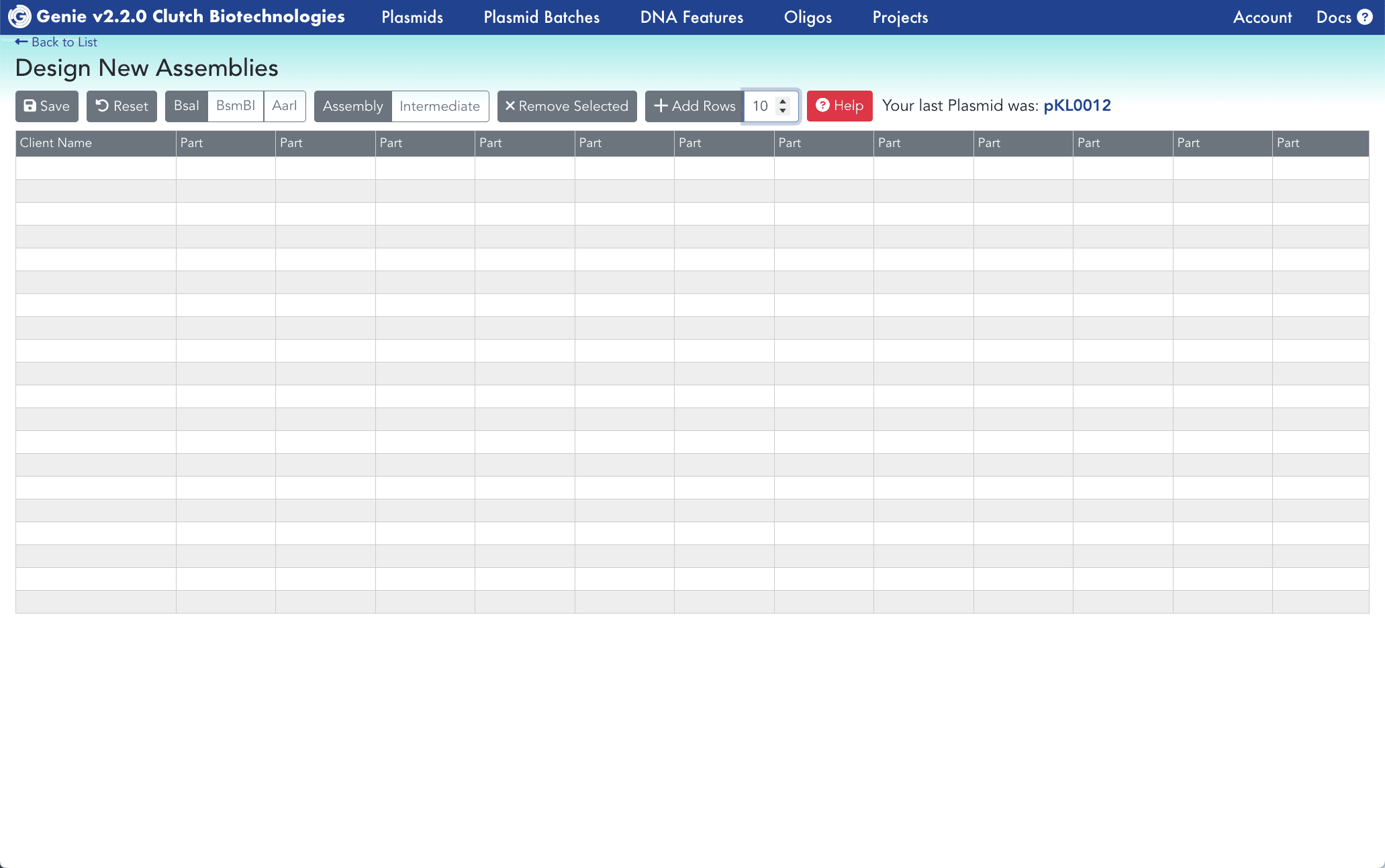
Task: Click the Back to List arrow
Action: [21, 42]
